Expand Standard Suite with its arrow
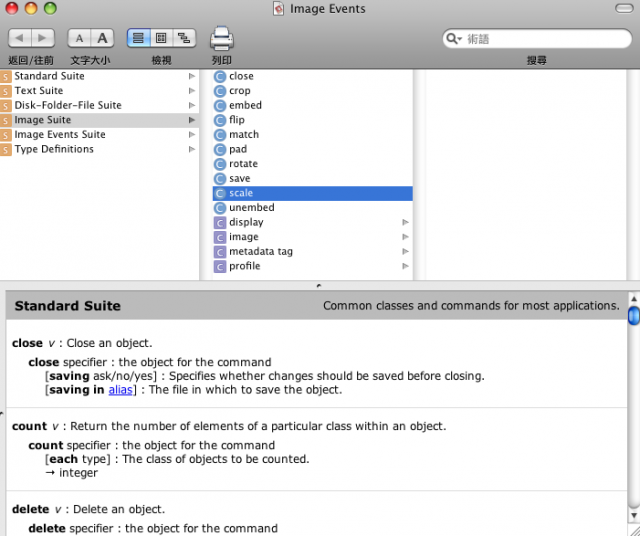640x536 pixels. (191, 76)
